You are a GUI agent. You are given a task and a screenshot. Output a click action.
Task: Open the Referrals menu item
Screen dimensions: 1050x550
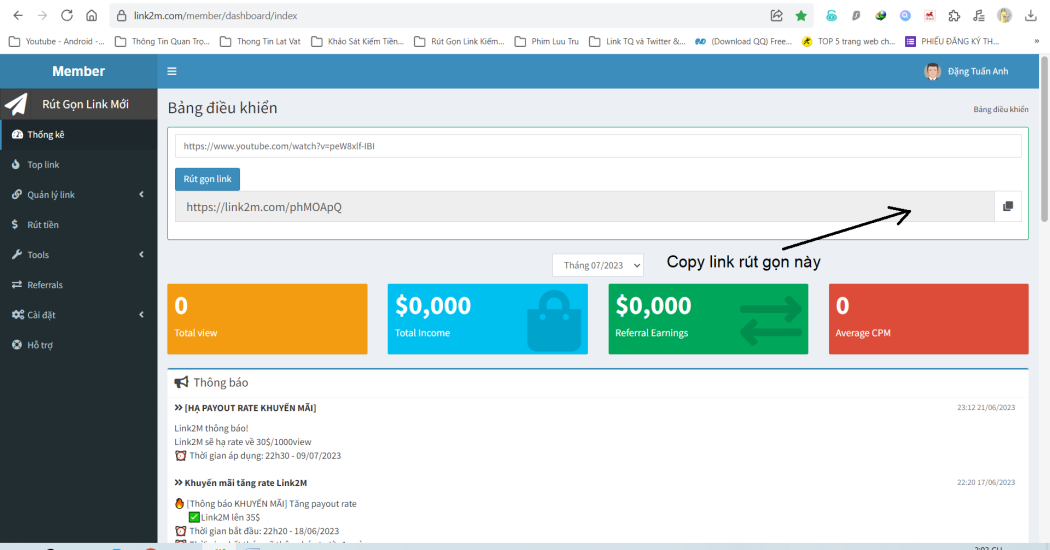79,285
